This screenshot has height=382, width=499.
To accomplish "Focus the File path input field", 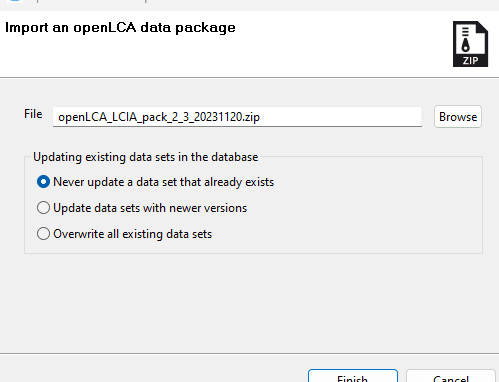I will click(237, 117).
